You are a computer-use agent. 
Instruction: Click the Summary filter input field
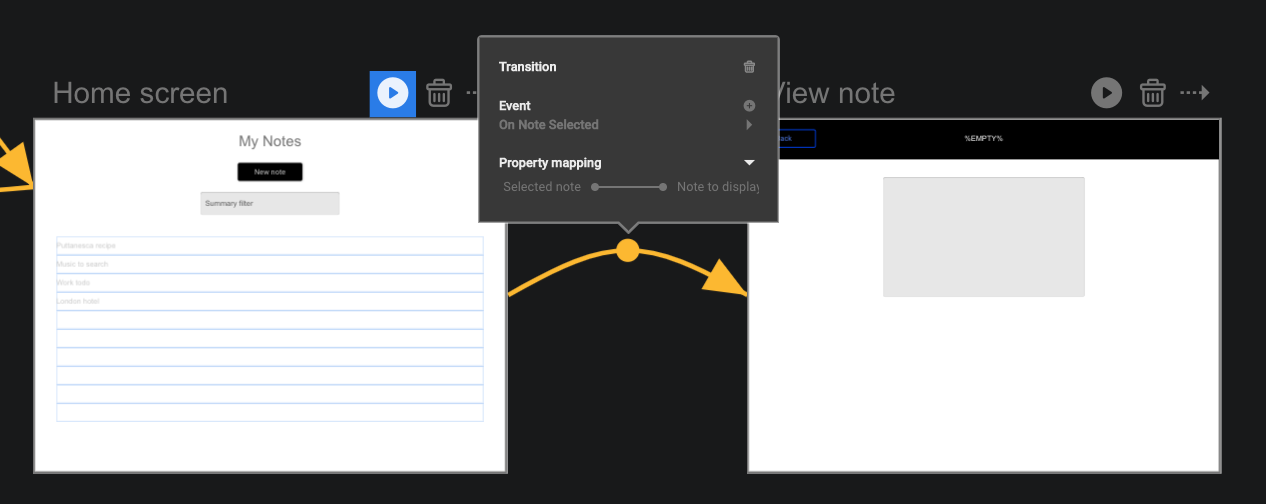(x=270, y=203)
